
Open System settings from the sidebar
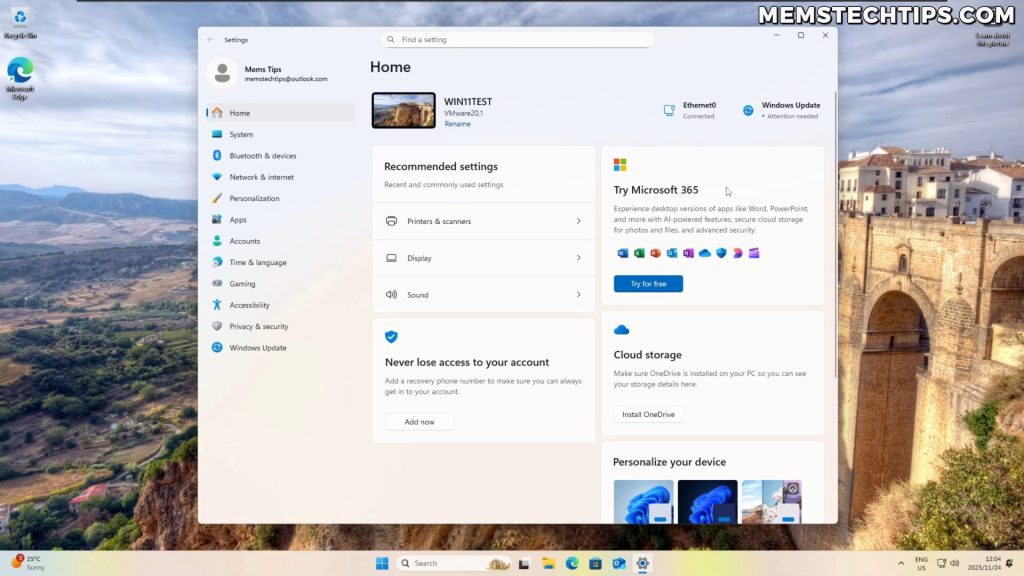click(x=243, y=134)
